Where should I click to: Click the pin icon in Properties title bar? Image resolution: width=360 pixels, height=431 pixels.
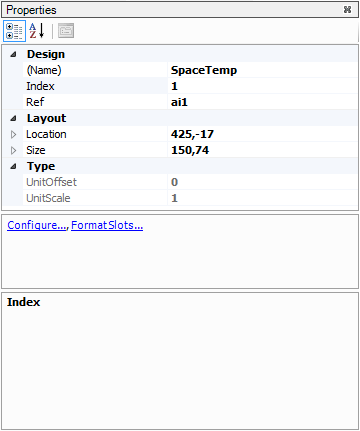347,10
